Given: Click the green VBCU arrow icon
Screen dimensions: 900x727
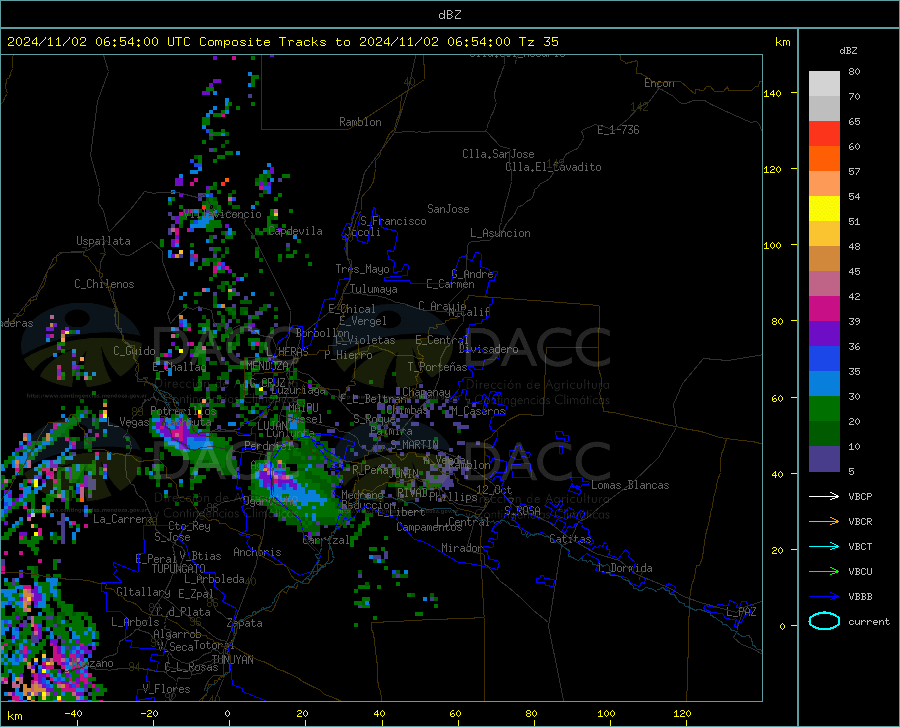Looking at the screenshot, I should pyautogui.click(x=824, y=572).
